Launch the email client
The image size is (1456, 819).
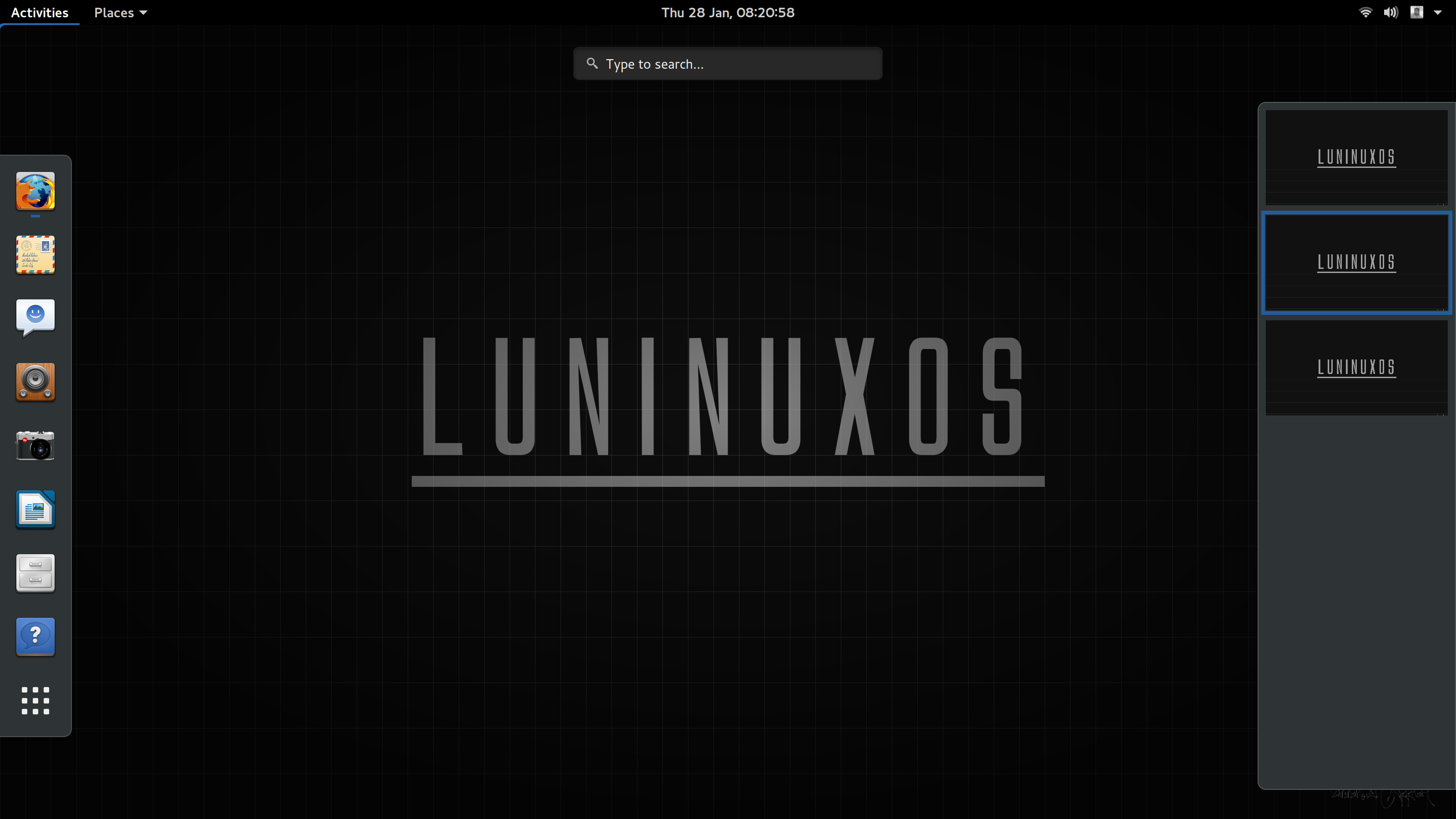pos(35,255)
